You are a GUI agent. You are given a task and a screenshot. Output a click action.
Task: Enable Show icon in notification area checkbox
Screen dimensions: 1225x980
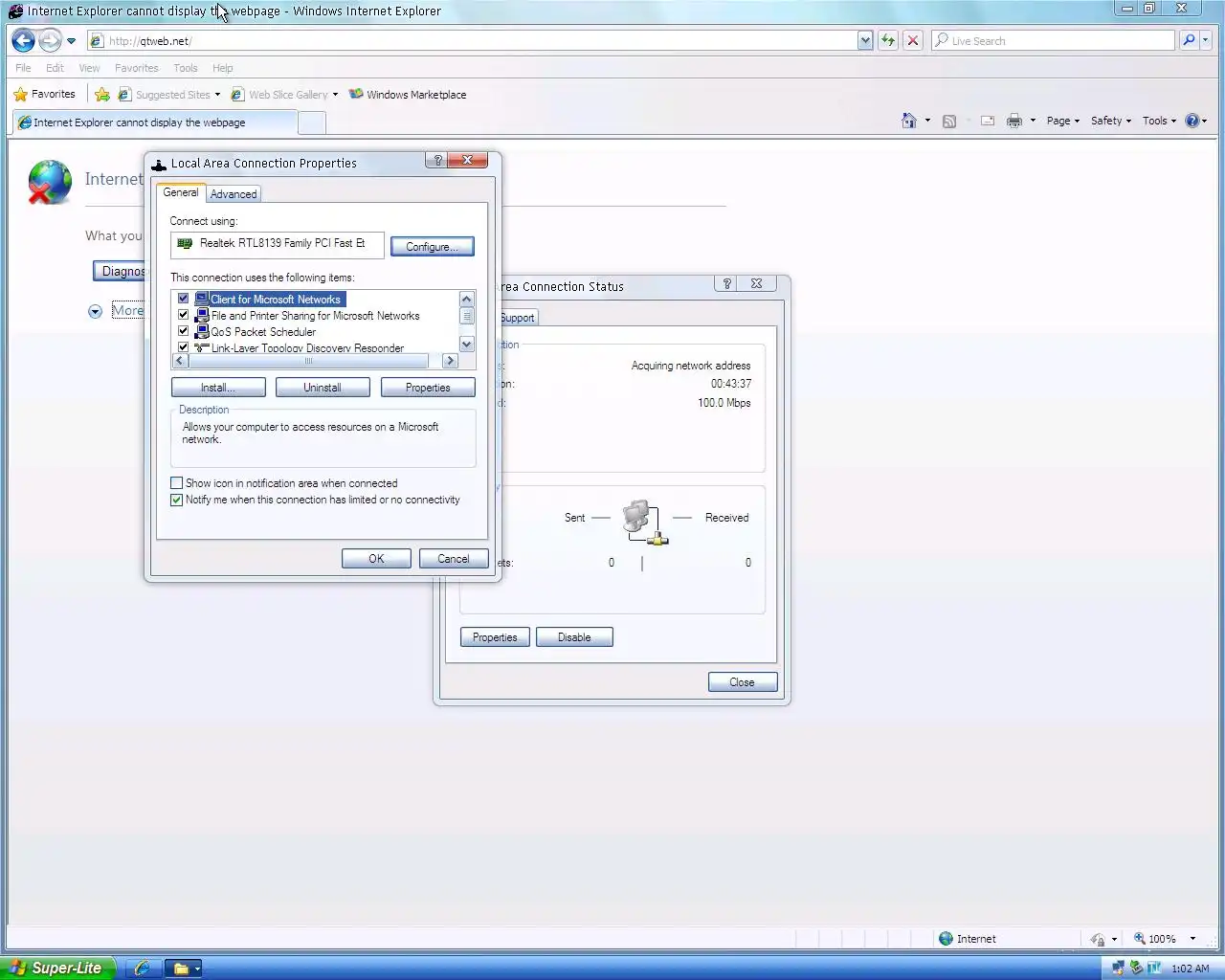pyautogui.click(x=176, y=483)
